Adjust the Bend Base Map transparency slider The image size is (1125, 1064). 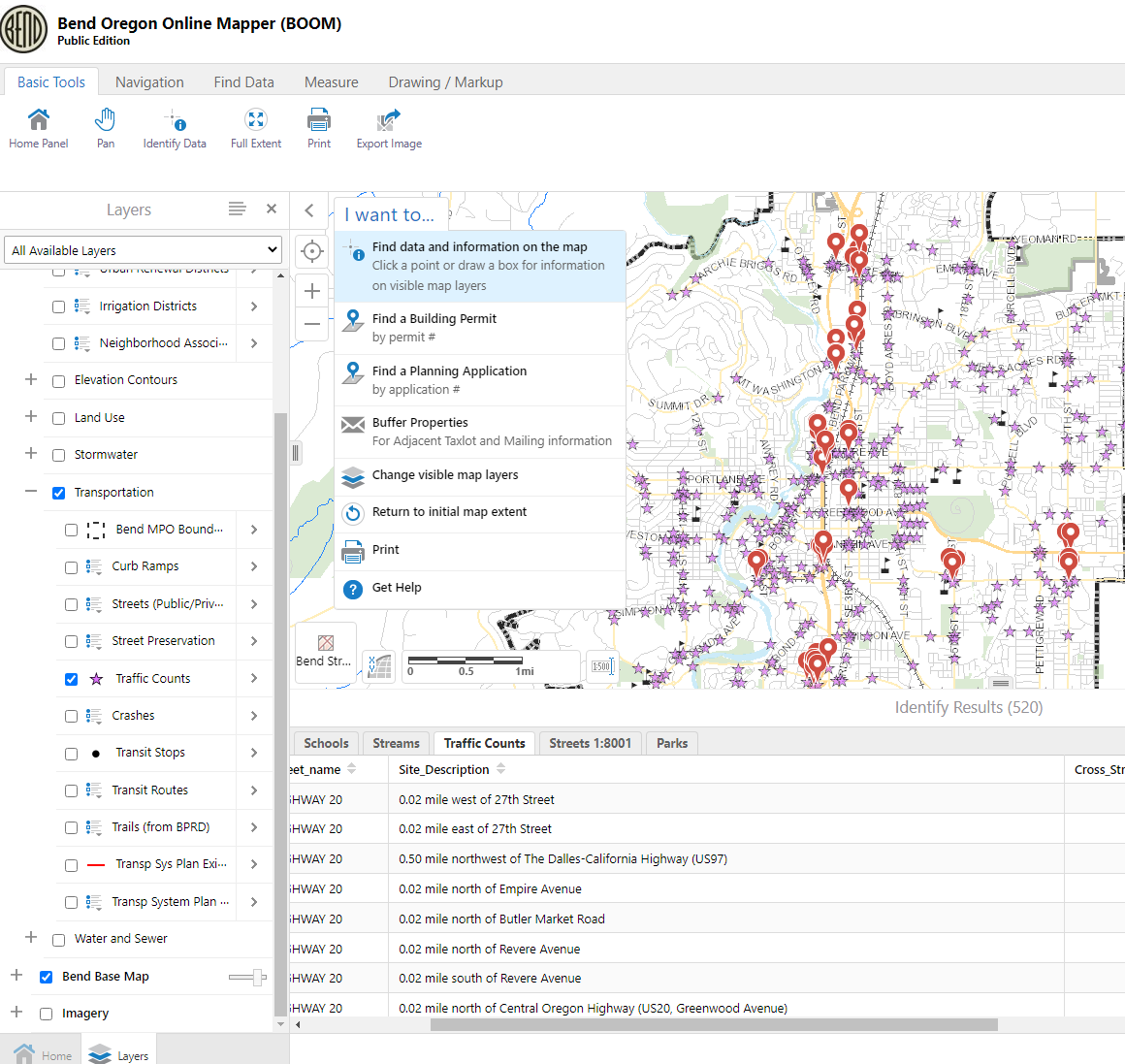[257, 977]
